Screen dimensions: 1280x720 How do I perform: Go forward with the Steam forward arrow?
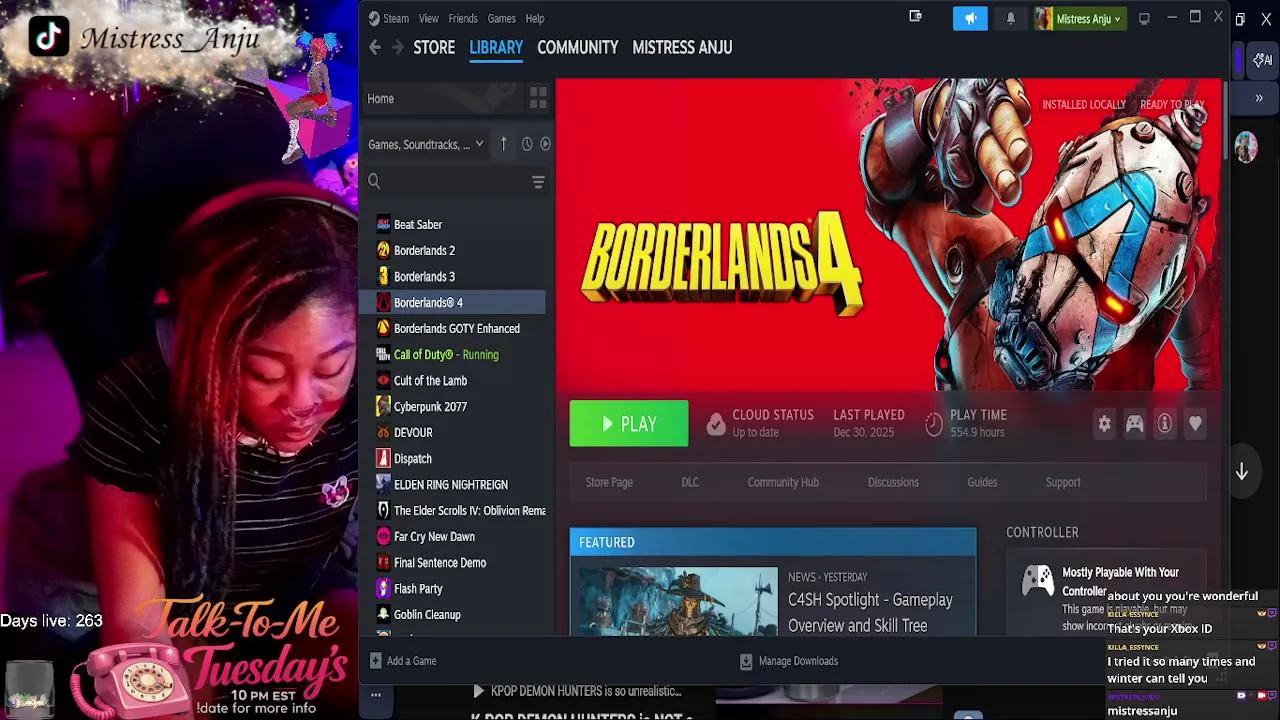tap(398, 47)
